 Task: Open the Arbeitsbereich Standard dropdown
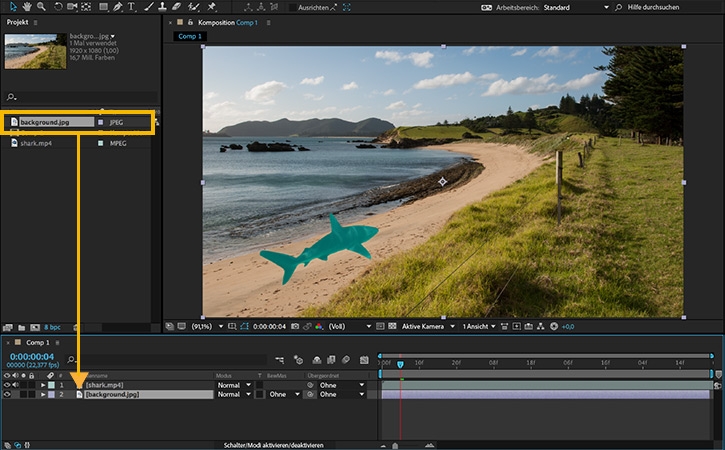(605, 7)
